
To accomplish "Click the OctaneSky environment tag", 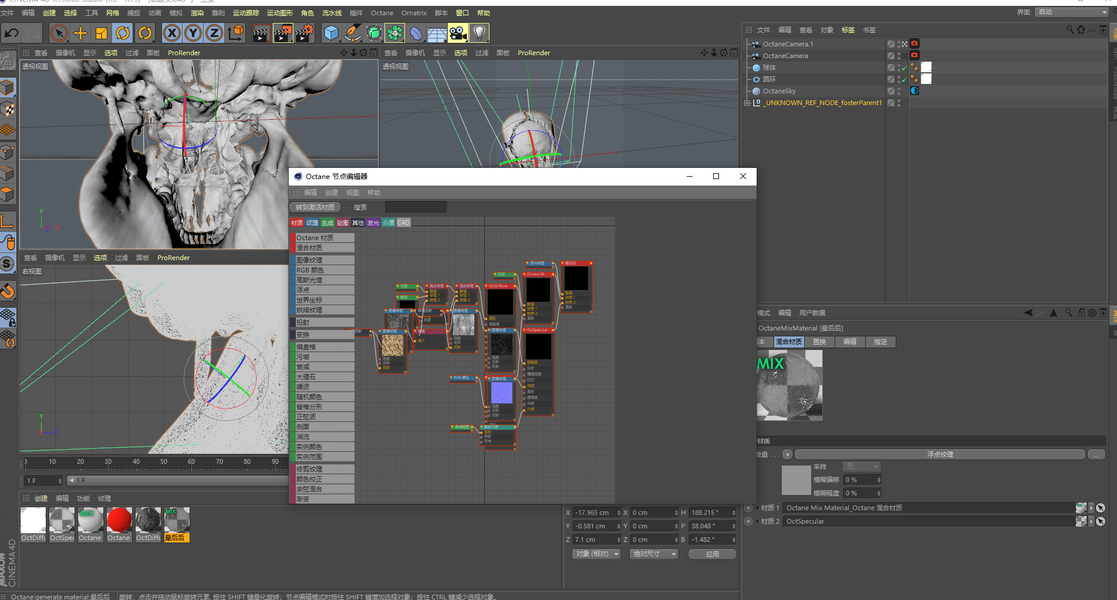I will pyautogui.click(x=915, y=90).
